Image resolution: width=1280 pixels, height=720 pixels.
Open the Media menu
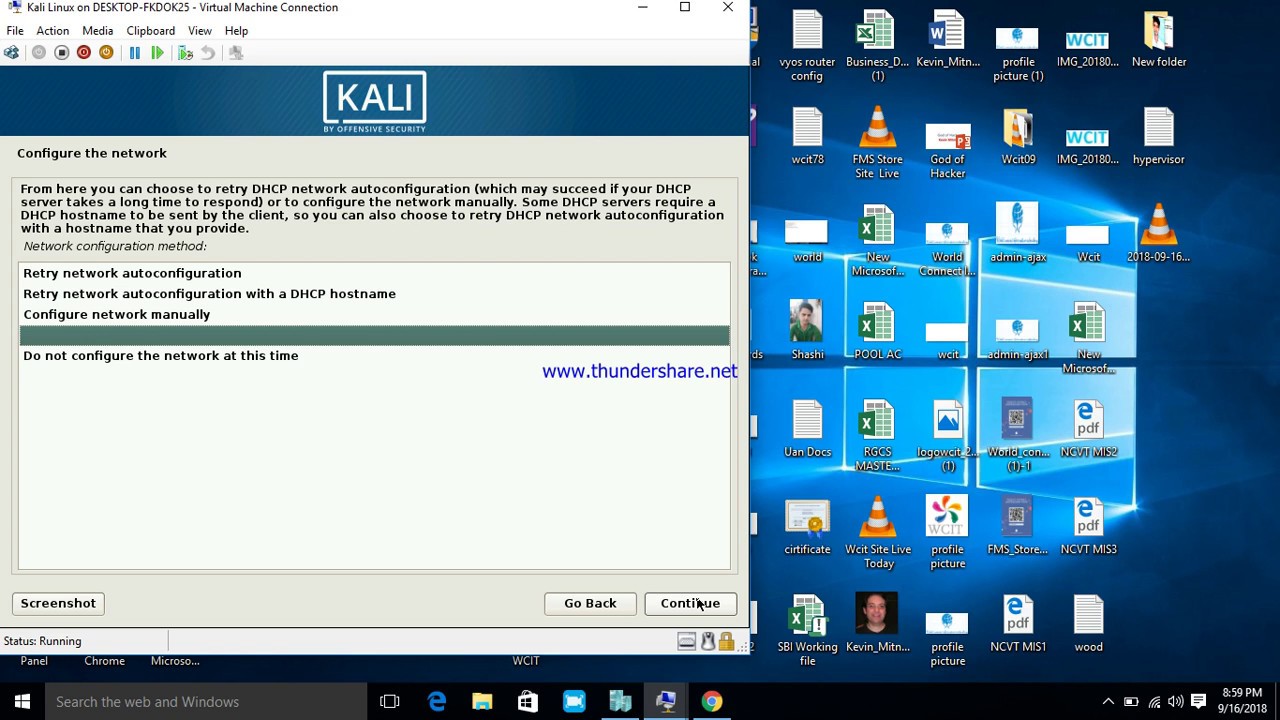tap(98, 31)
